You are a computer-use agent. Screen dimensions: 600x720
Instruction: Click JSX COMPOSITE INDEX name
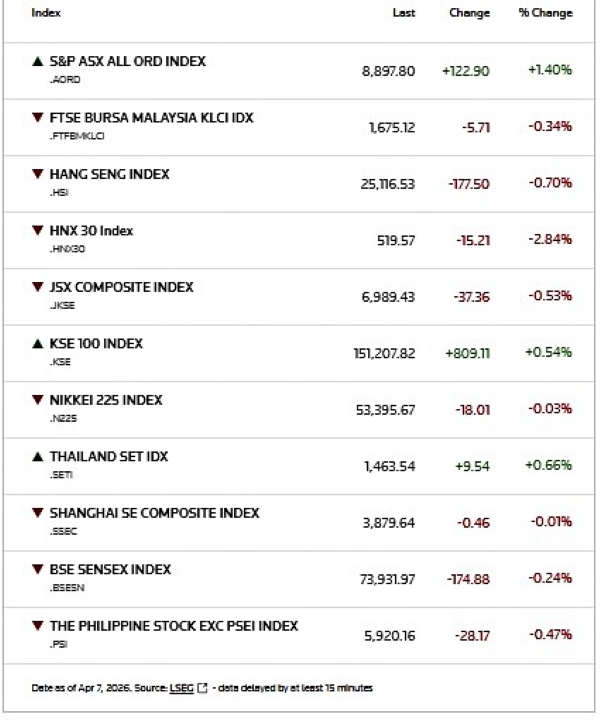pyautogui.click(x=121, y=287)
